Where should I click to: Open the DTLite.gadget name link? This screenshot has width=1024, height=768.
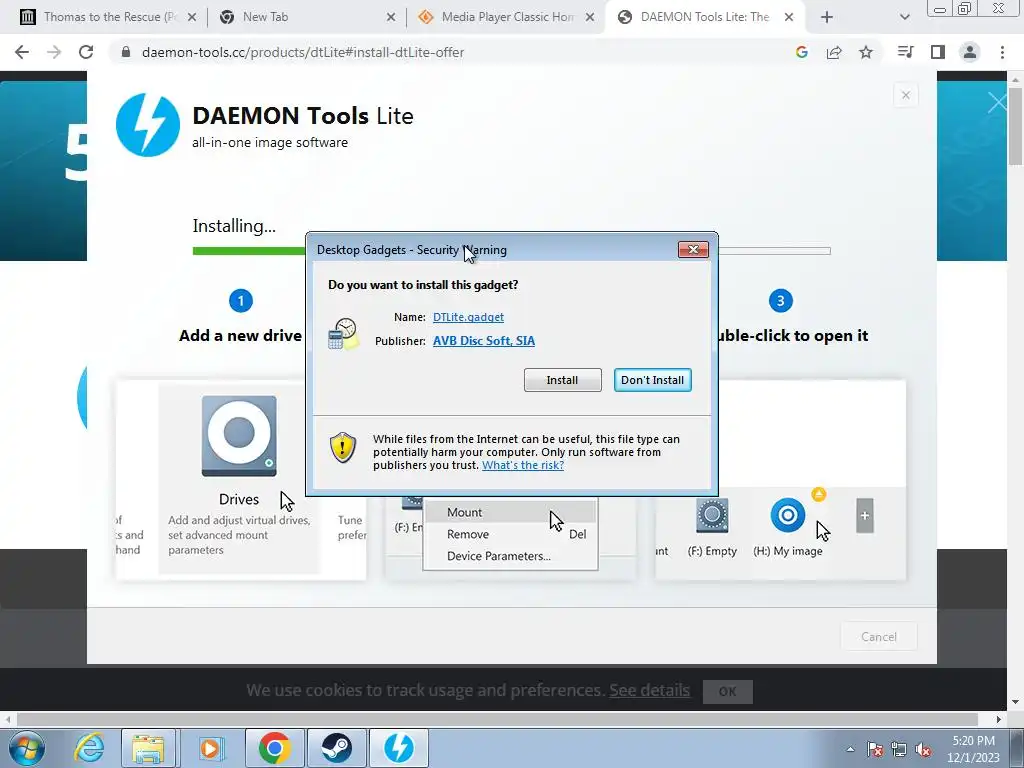tap(468, 317)
